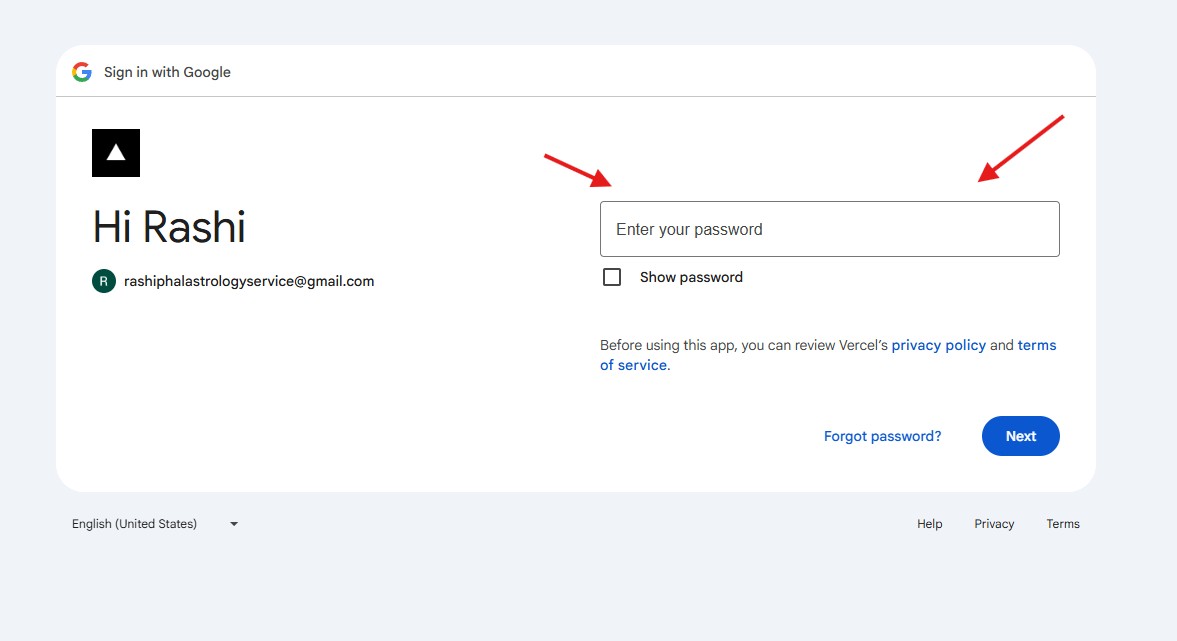Click the Google "G" logo
The image size is (1177, 641).
tap(82, 72)
